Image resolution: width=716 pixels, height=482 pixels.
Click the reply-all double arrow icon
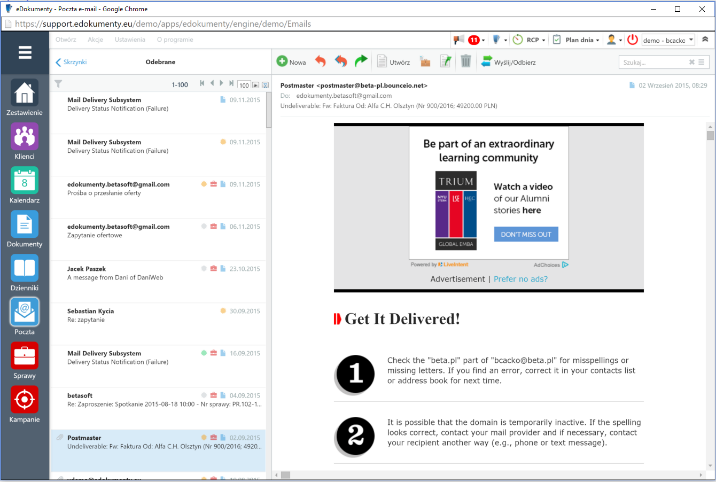tap(341, 62)
